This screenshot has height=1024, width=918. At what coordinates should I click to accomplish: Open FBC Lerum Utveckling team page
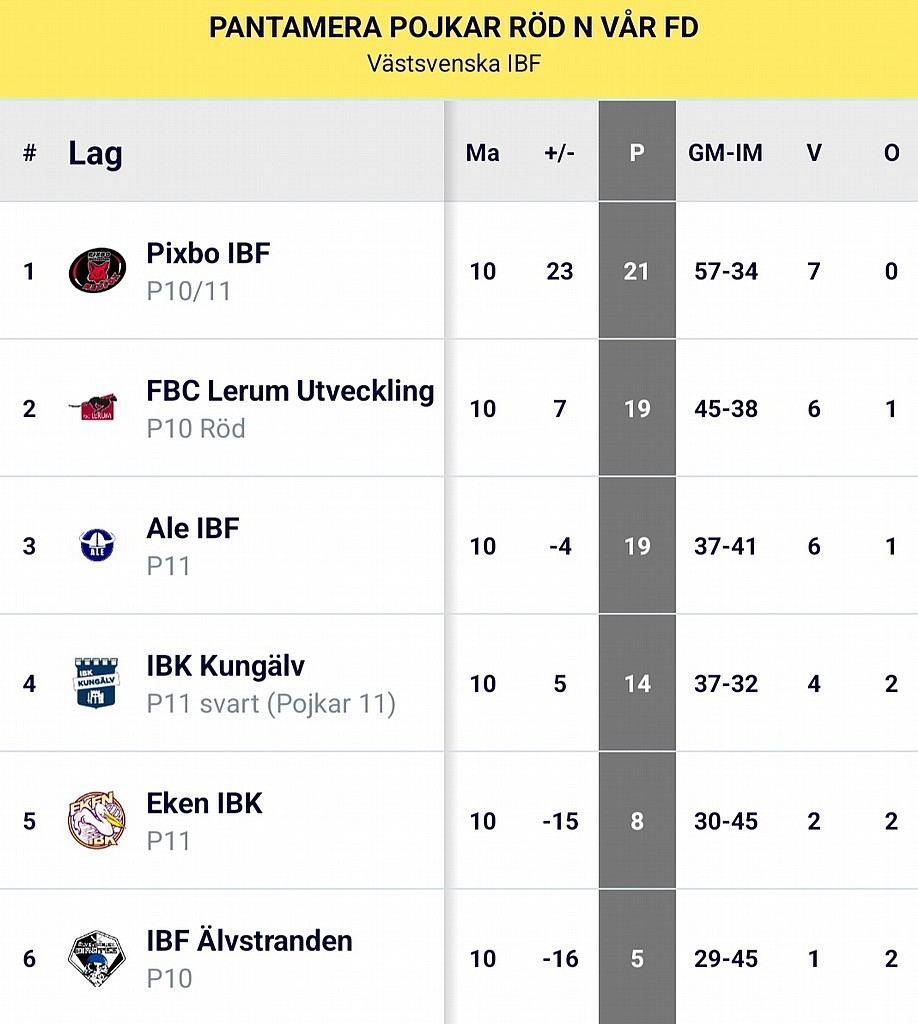pos(290,391)
